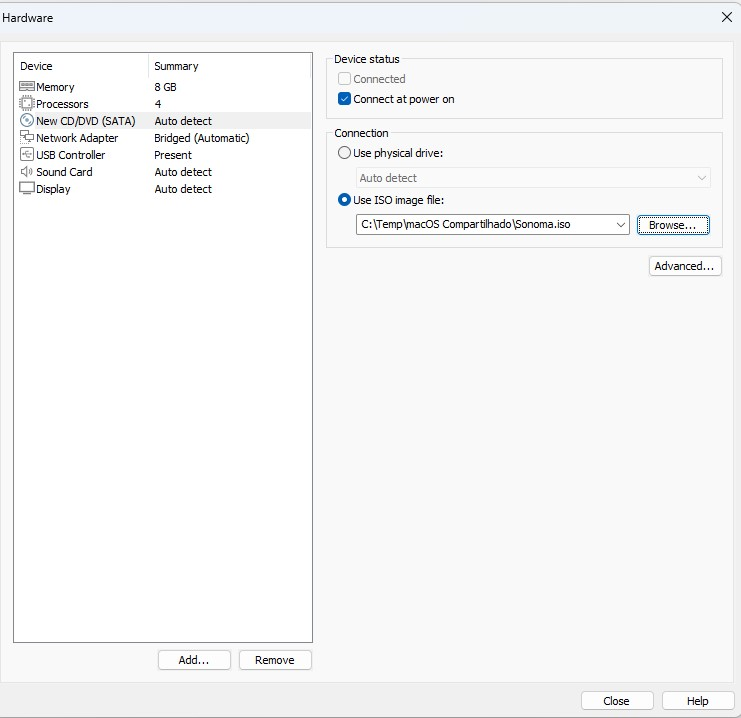Click the Display monitor icon
The image size is (741, 718).
click(27, 189)
